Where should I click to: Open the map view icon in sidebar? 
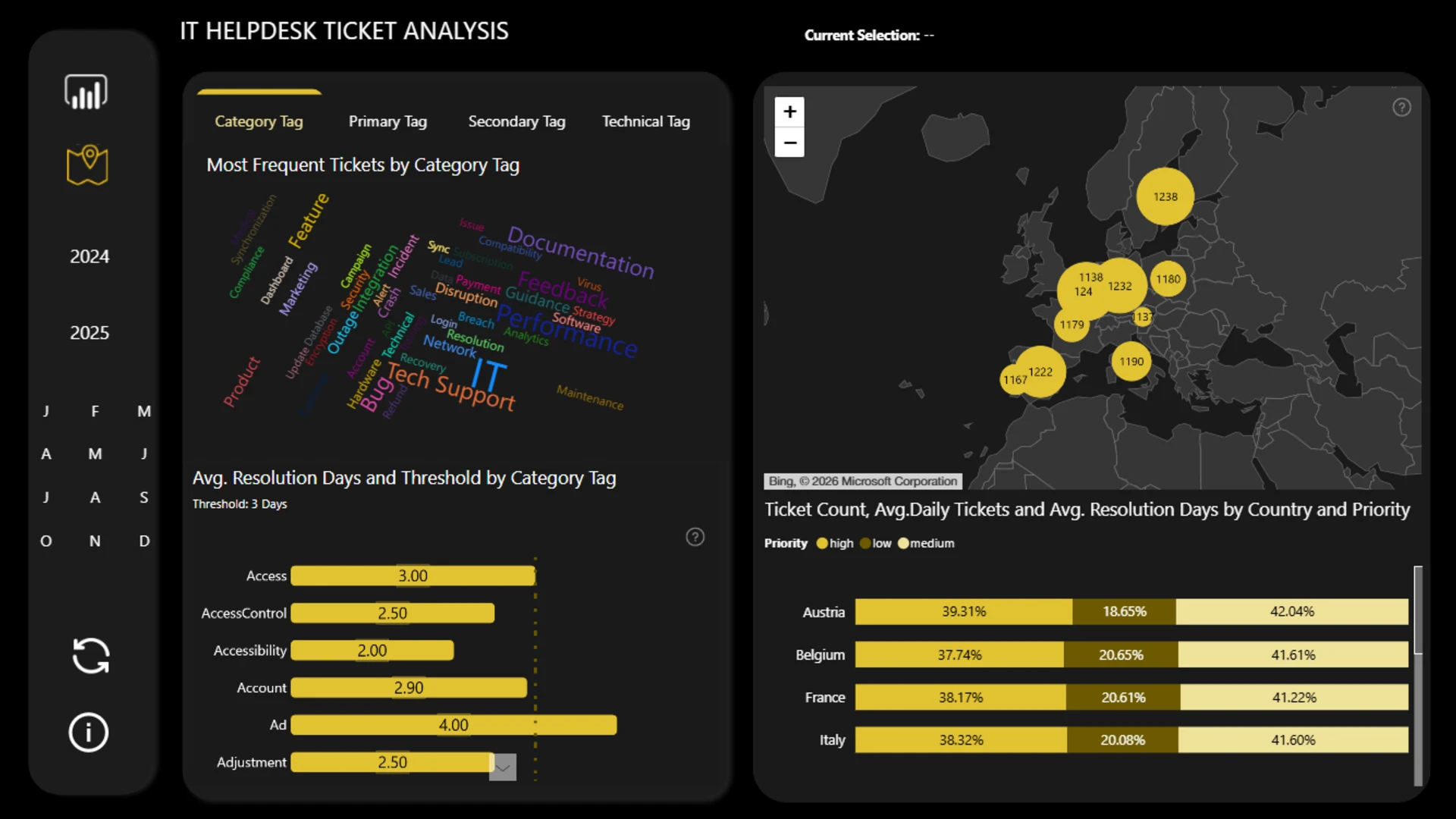point(87,165)
